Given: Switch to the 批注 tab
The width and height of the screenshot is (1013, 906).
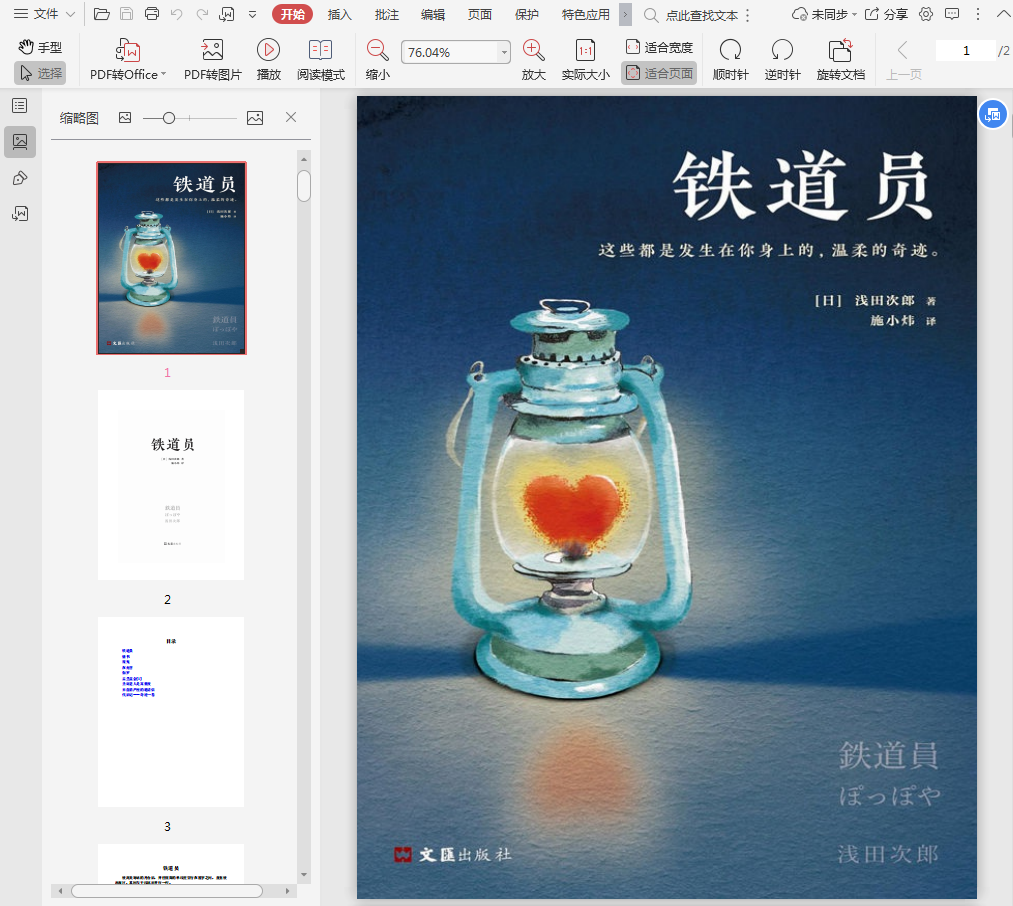Looking at the screenshot, I should click(x=386, y=14).
